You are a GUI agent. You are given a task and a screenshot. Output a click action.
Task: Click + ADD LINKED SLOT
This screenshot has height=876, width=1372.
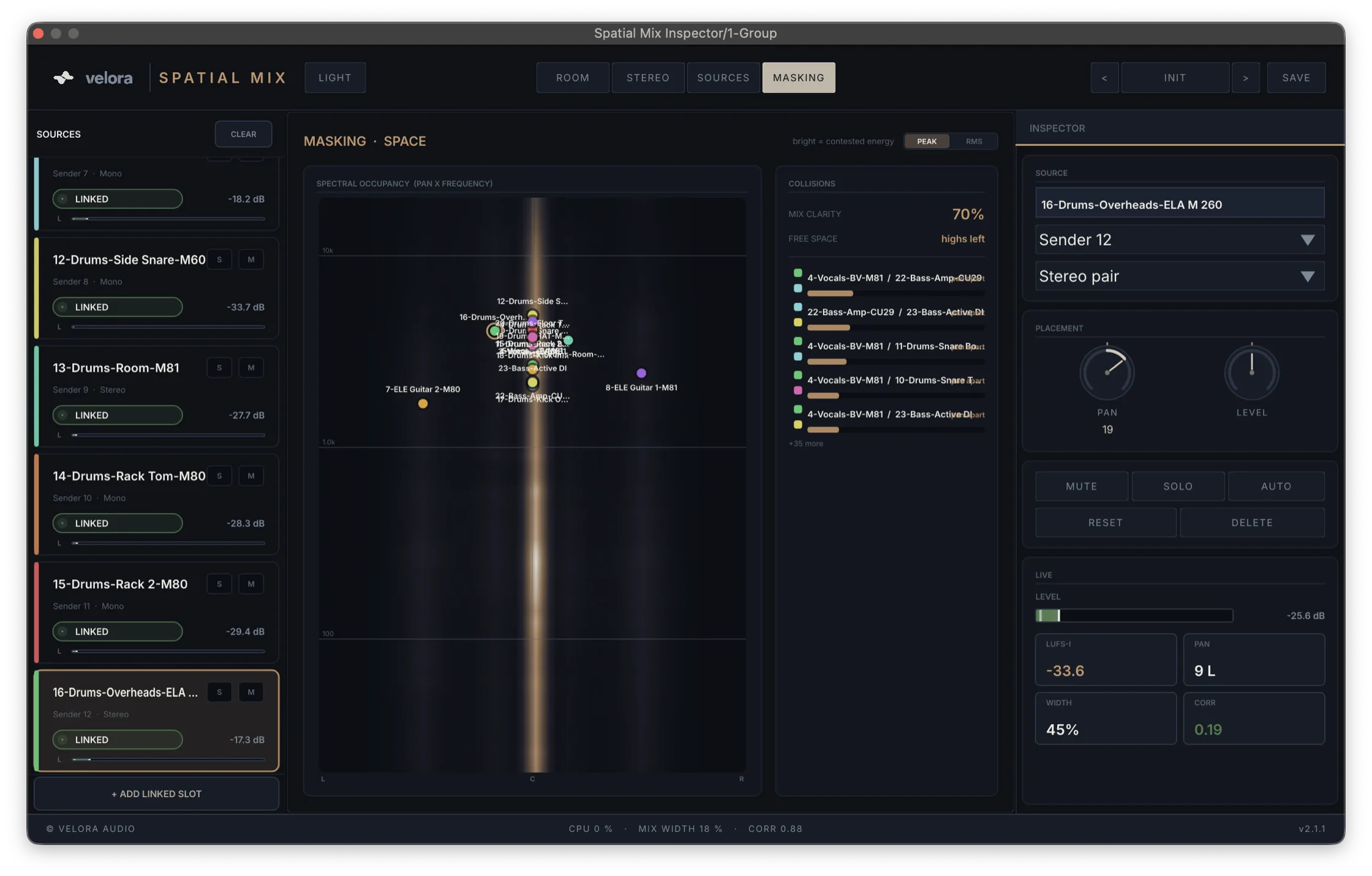pos(156,794)
